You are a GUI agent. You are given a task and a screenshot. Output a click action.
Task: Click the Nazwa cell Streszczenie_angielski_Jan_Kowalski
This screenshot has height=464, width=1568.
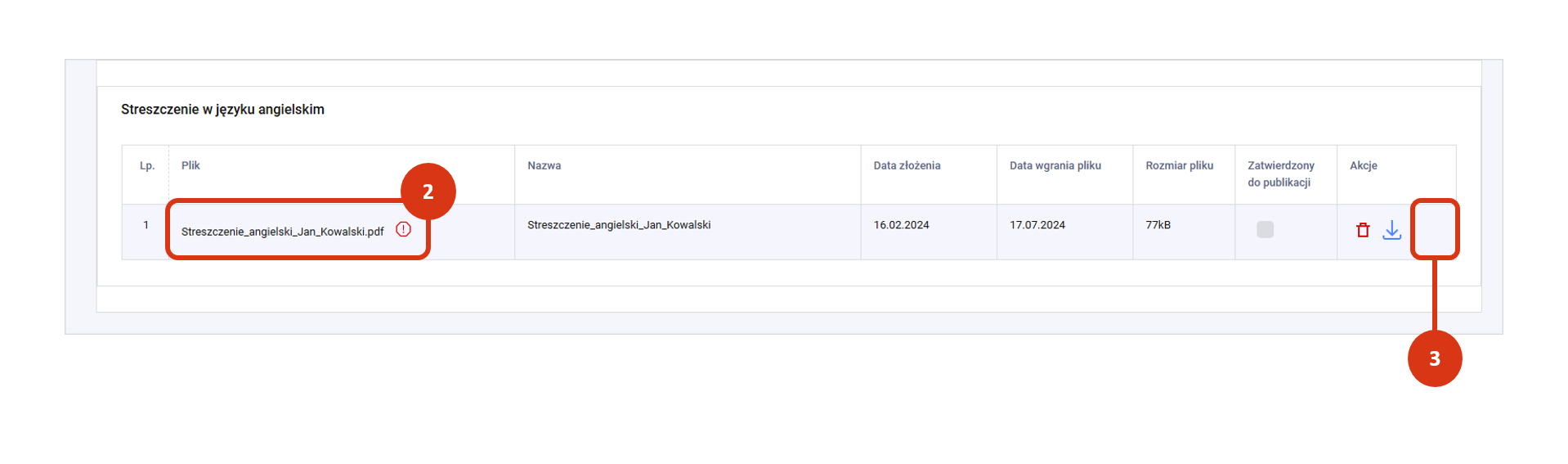pyautogui.click(x=618, y=225)
